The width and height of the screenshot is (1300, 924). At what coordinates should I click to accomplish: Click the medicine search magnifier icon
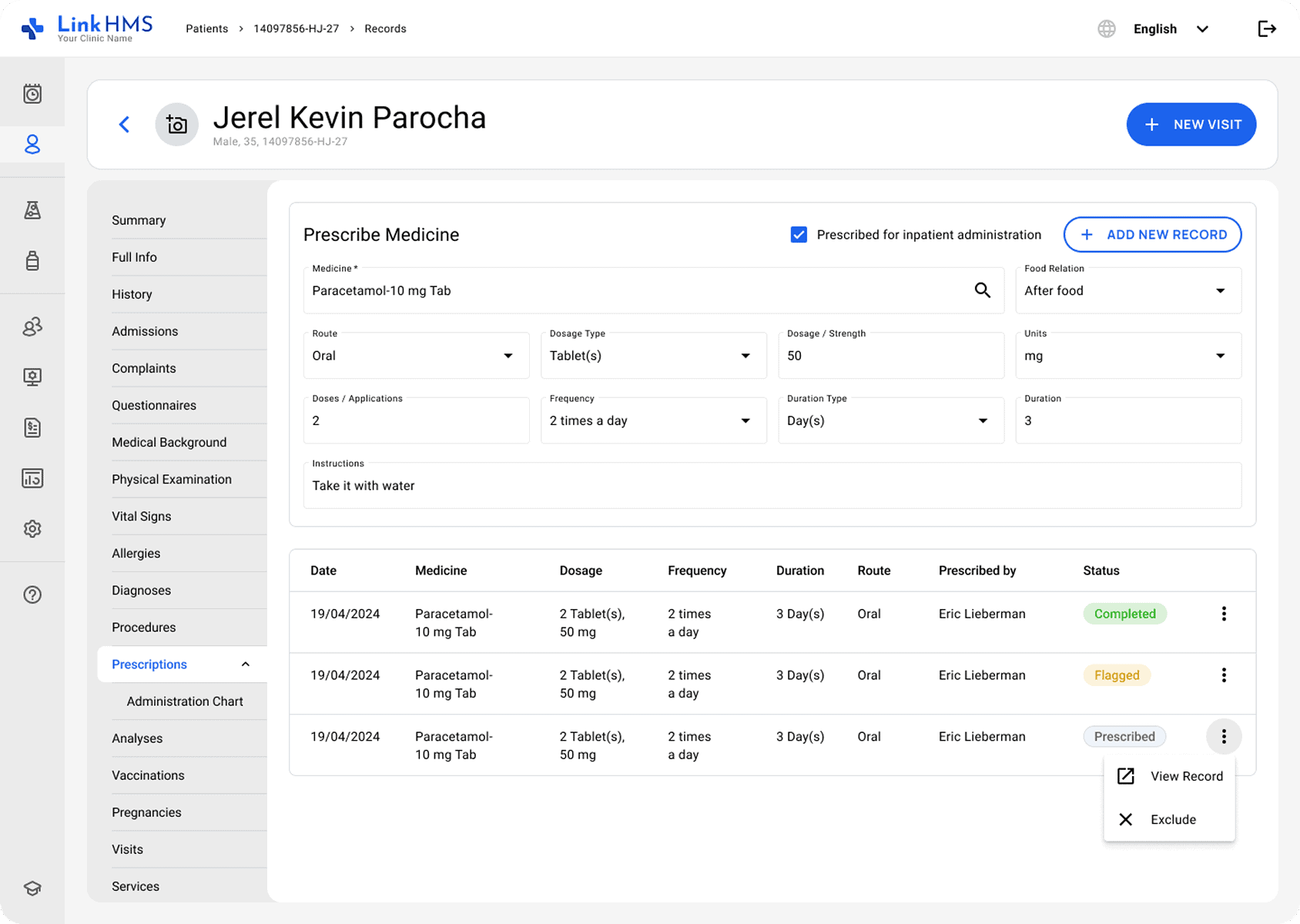click(x=982, y=290)
